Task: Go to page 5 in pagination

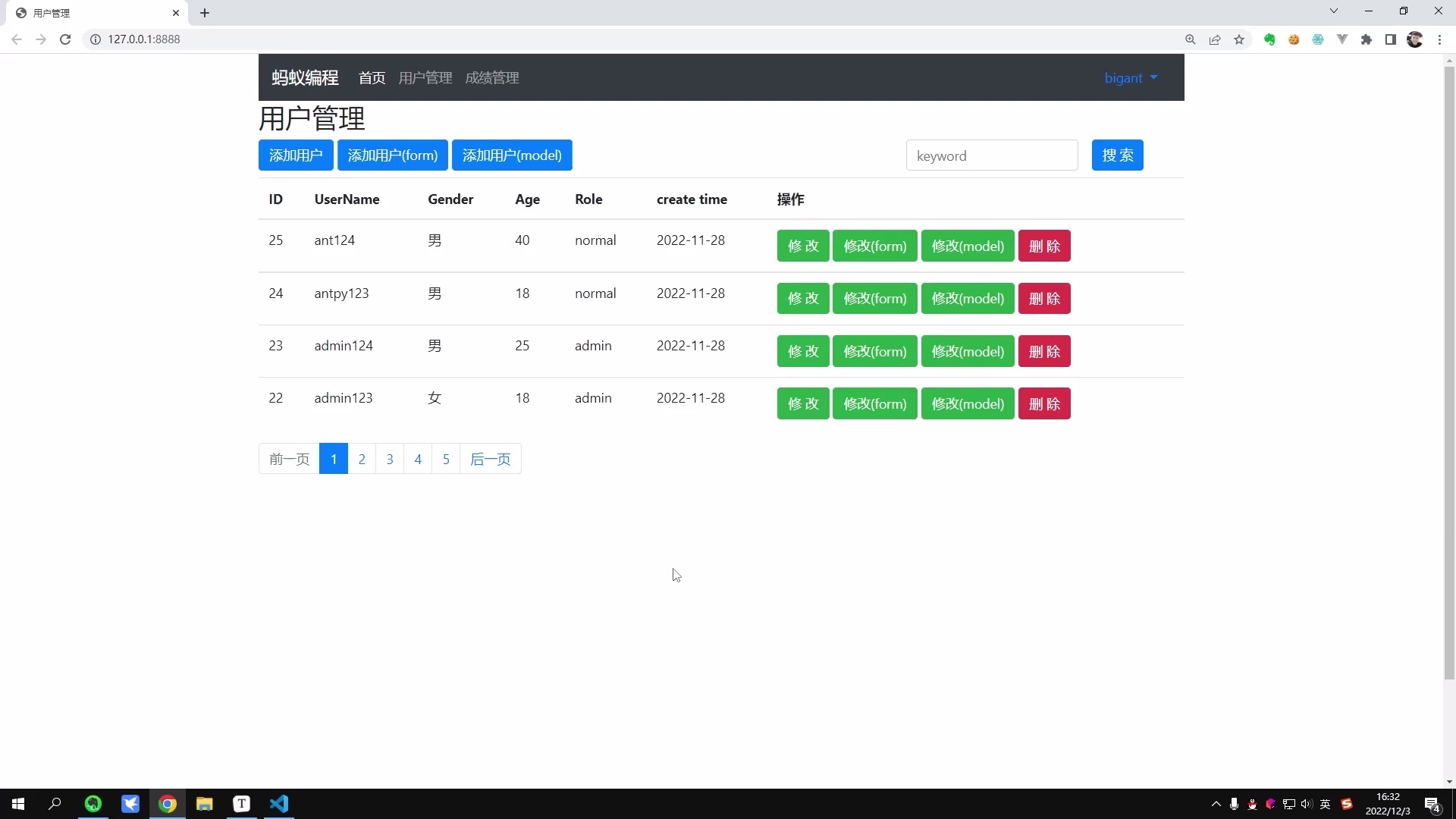Action: (446, 459)
